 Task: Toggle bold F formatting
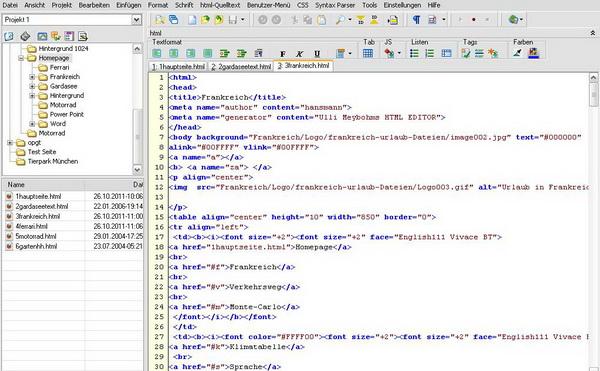click(x=282, y=54)
